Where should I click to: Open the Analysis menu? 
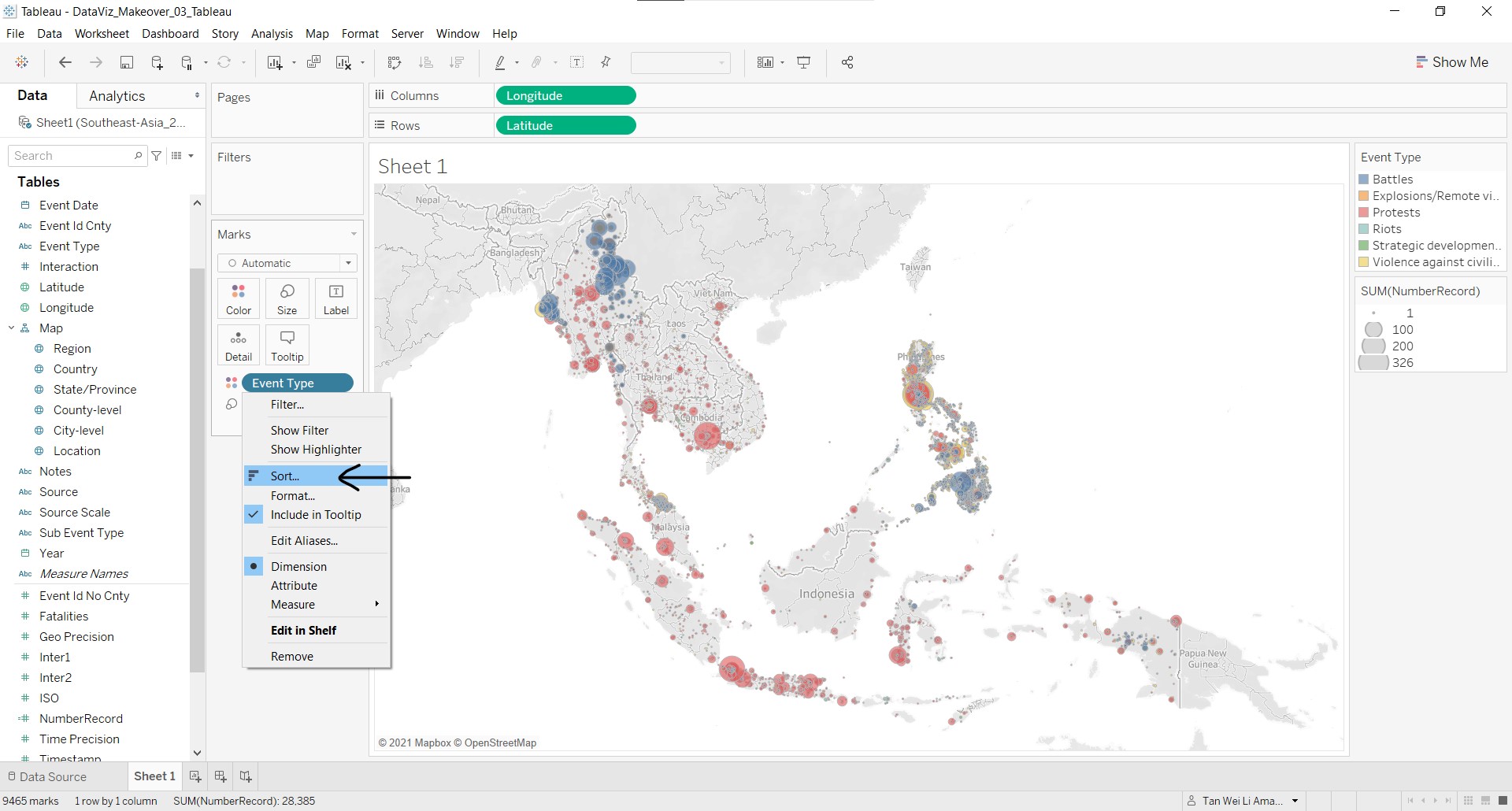point(272,34)
